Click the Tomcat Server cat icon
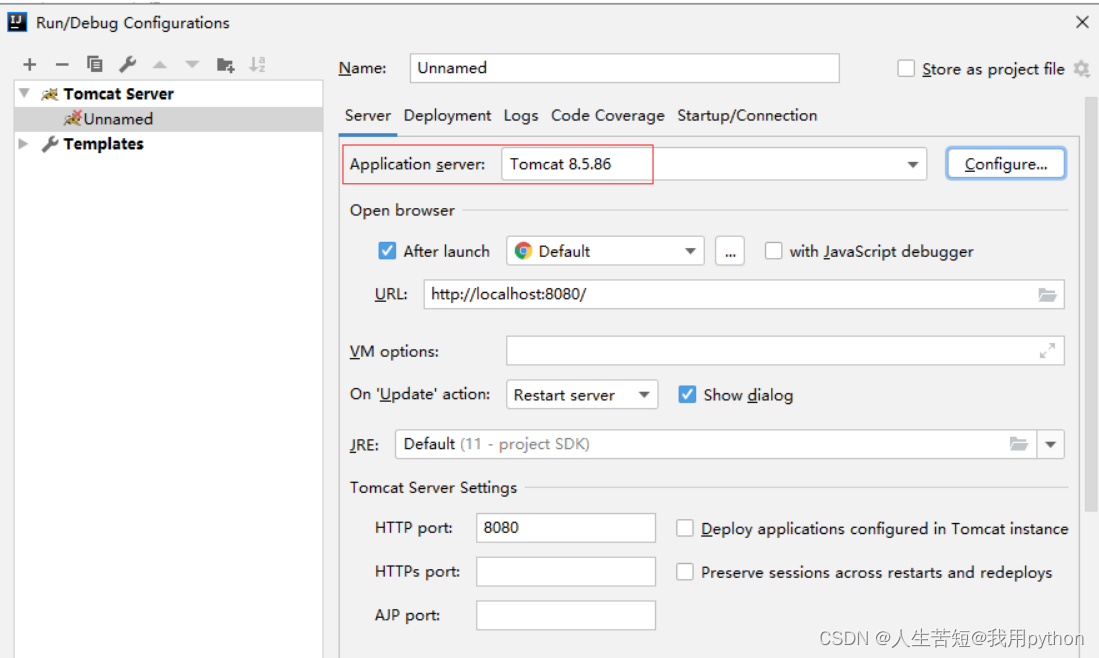1099x658 pixels. pyautogui.click(x=49, y=94)
